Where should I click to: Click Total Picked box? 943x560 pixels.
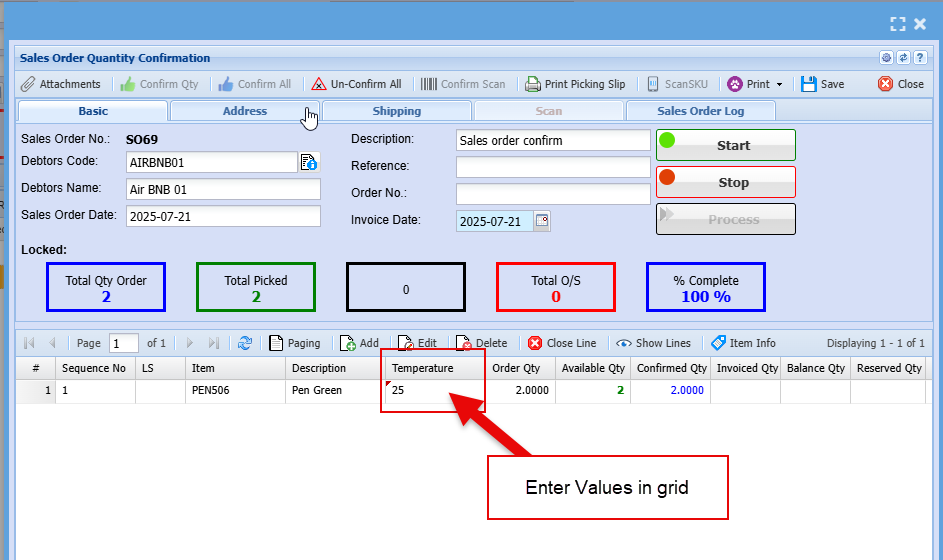256,288
